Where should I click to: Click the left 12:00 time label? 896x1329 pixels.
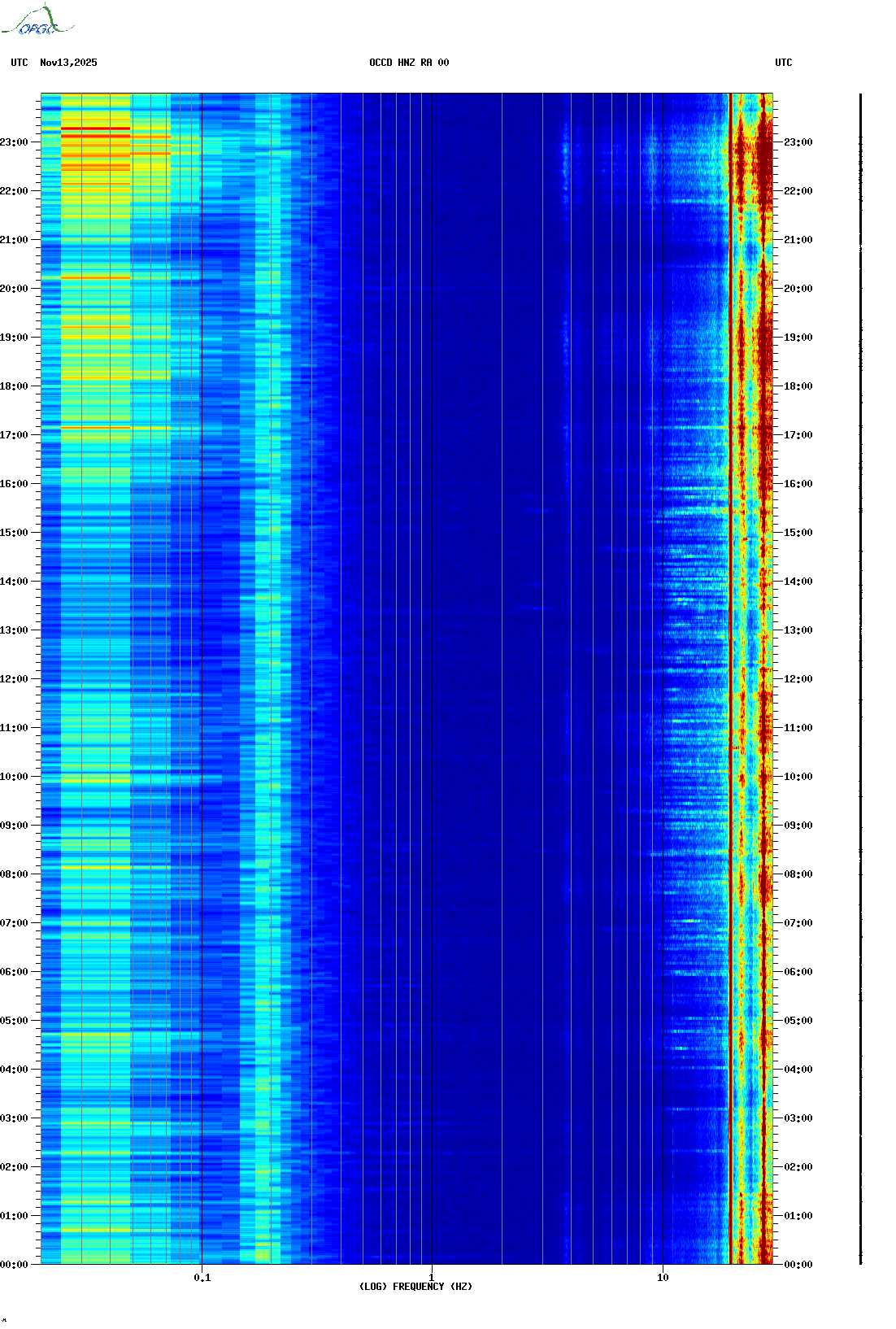[x=14, y=679]
